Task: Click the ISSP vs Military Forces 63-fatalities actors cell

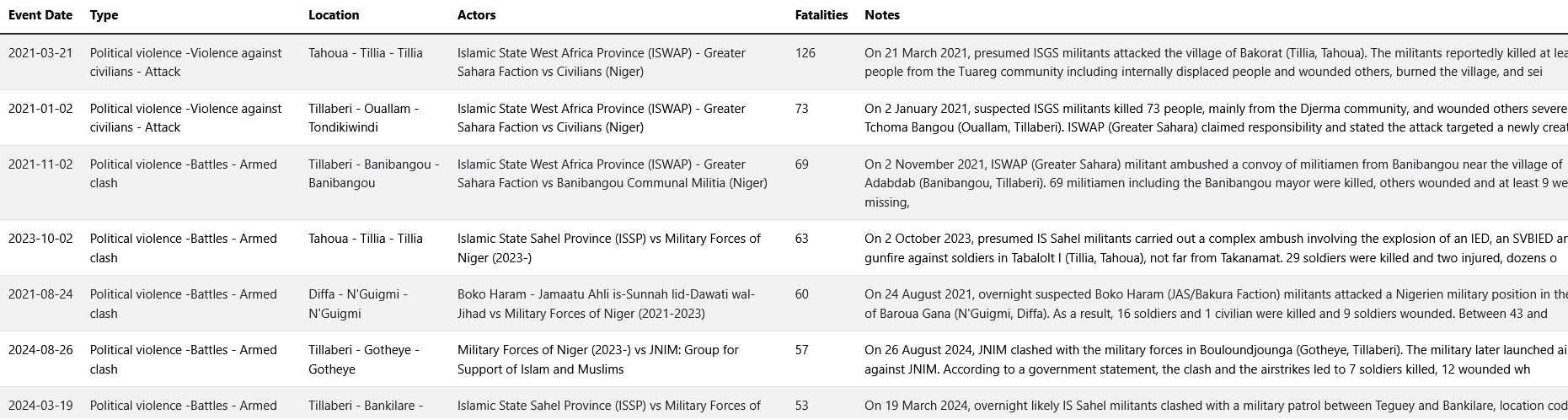Action: click(x=609, y=248)
